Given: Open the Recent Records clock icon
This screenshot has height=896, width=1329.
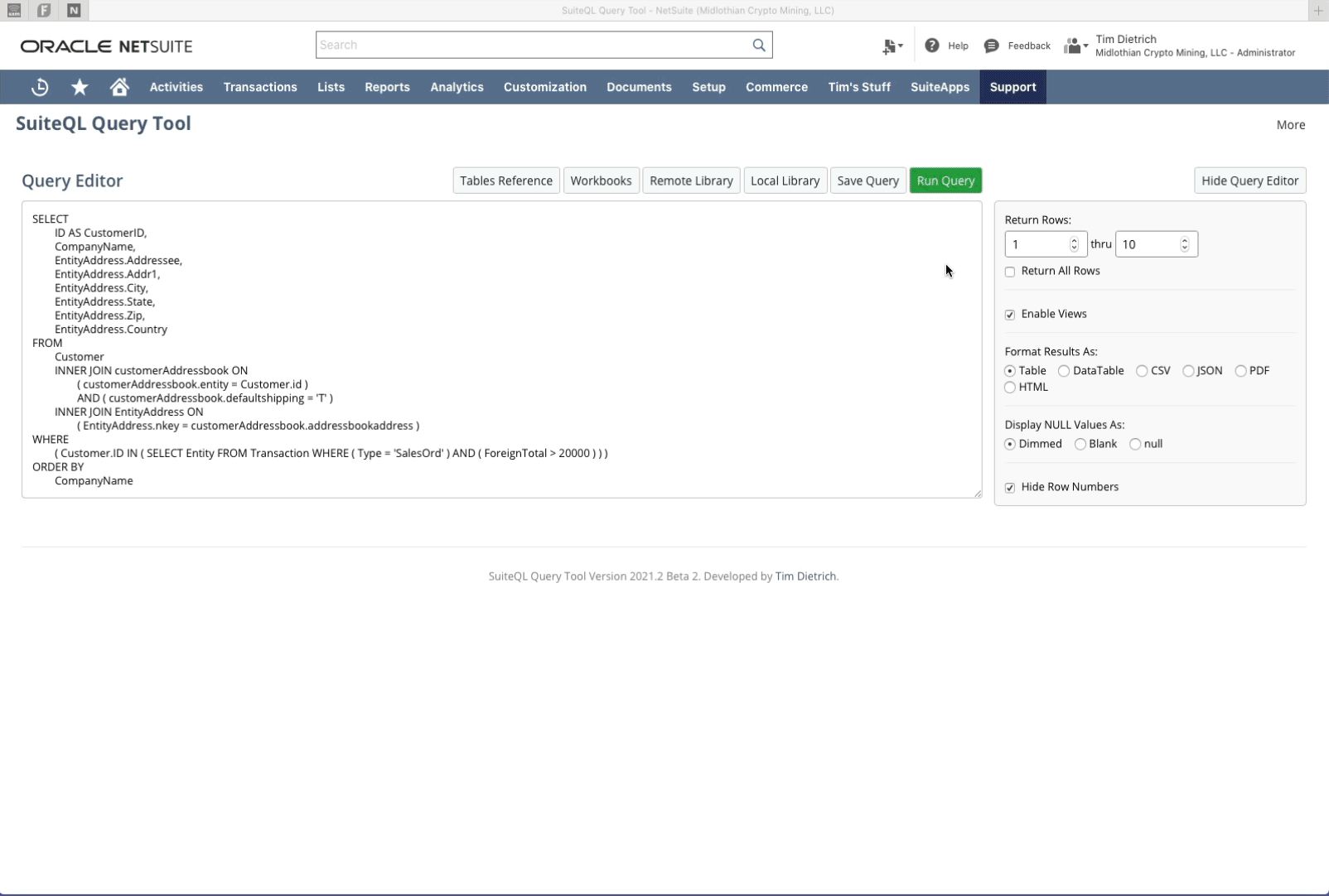Looking at the screenshot, I should pyautogui.click(x=40, y=87).
